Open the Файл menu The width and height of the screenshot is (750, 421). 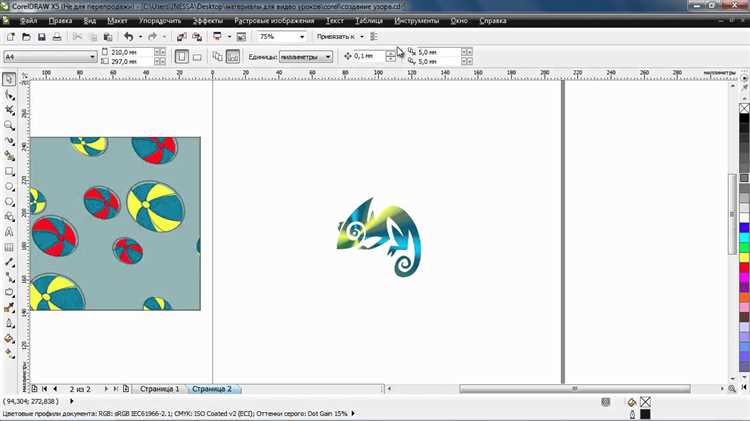[29, 21]
